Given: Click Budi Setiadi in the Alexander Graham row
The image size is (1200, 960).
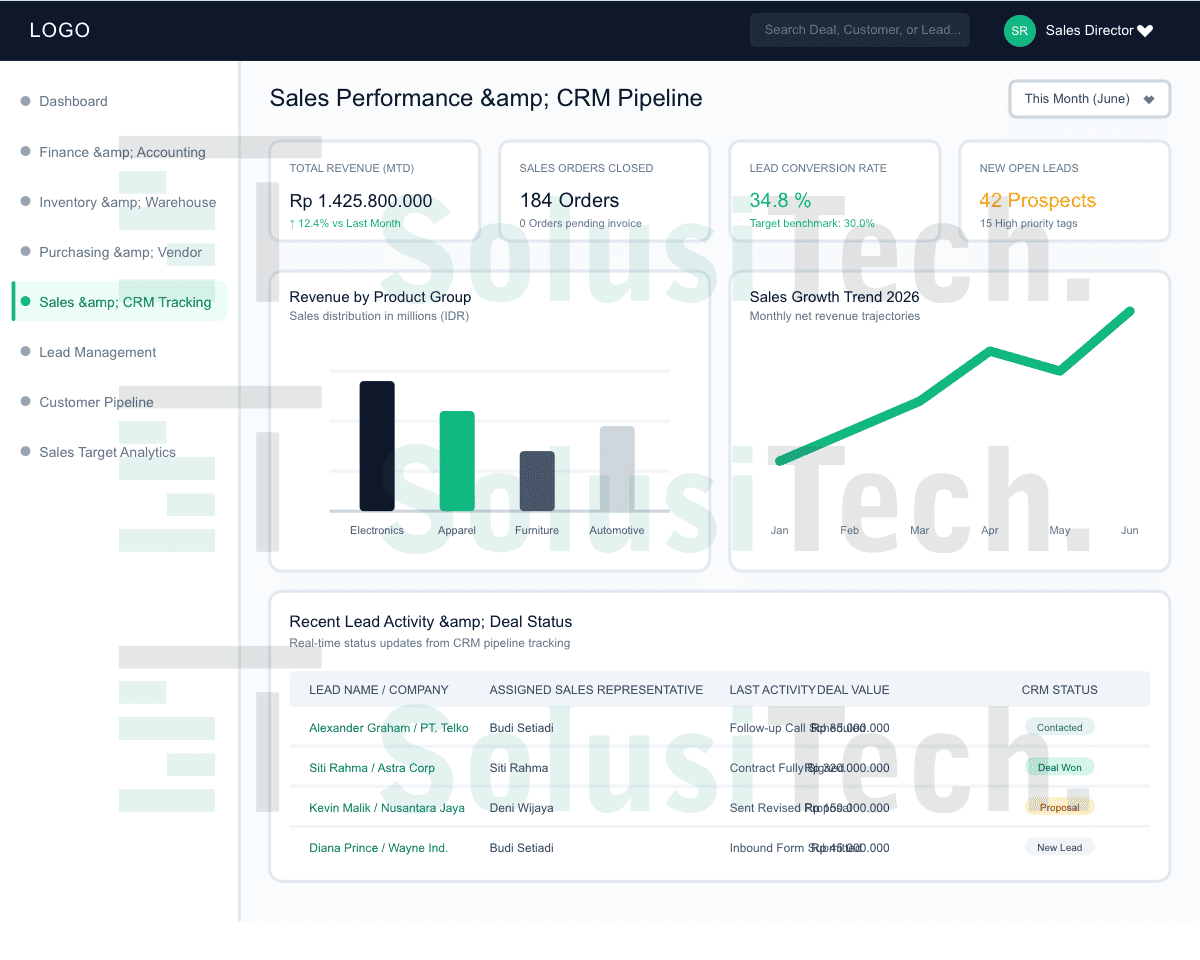Looking at the screenshot, I should click(x=521, y=728).
